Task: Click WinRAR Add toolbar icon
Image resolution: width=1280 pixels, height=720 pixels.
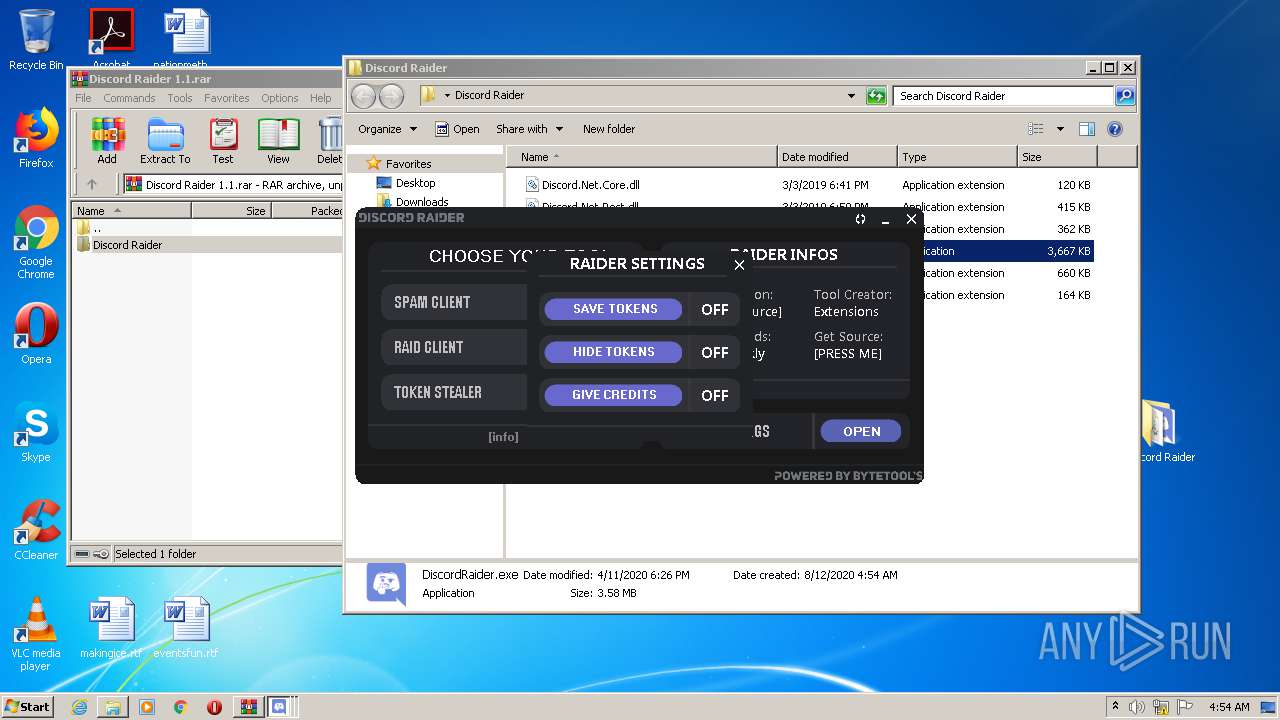Action: point(107,141)
